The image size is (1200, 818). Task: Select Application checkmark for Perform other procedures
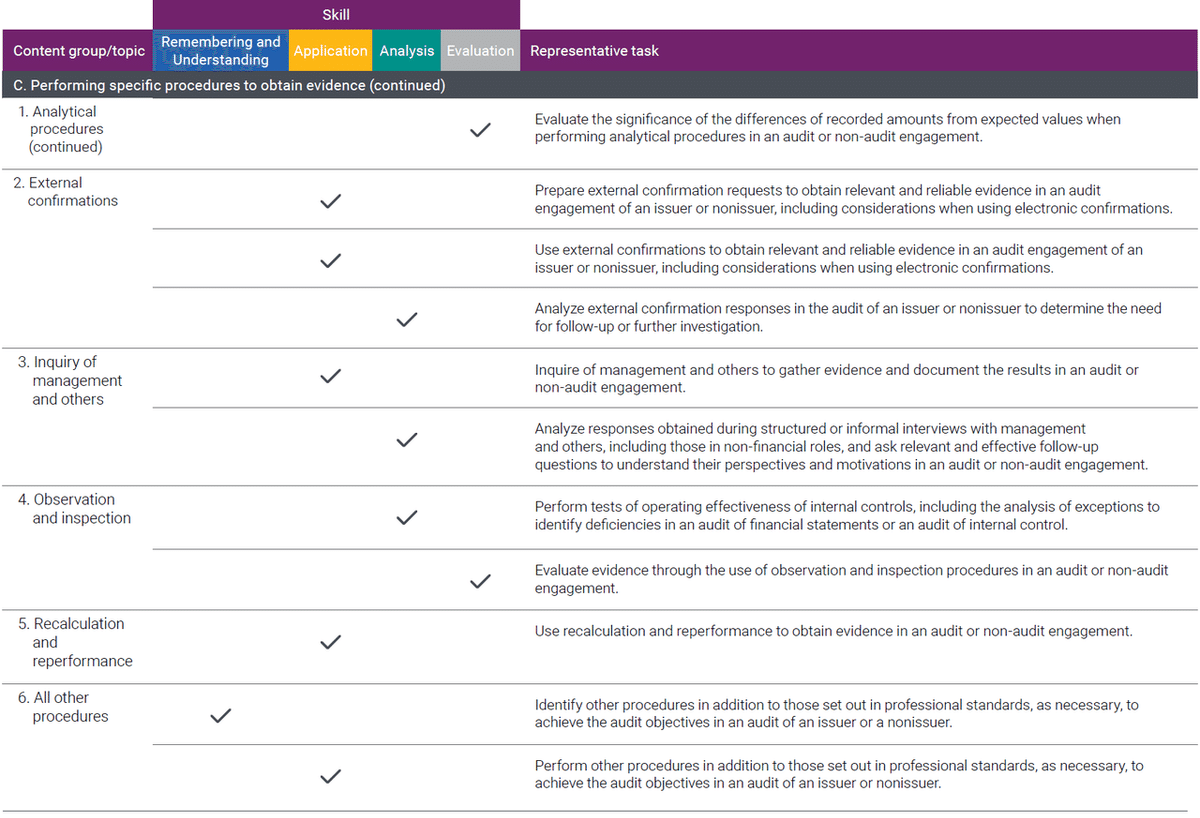tap(330, 775)
